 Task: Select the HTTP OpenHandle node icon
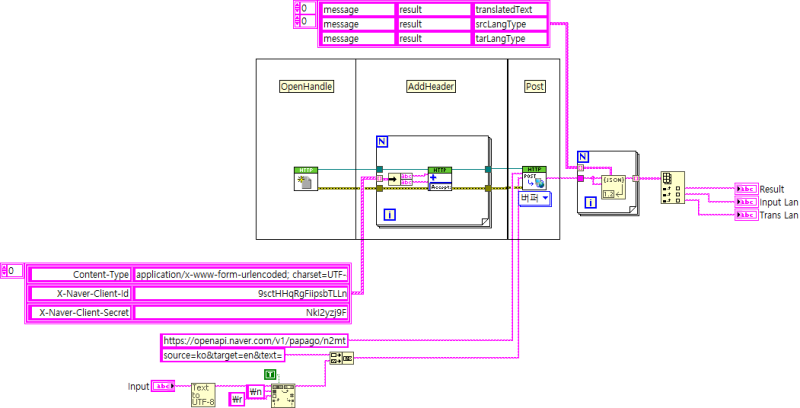pos(306,179)
